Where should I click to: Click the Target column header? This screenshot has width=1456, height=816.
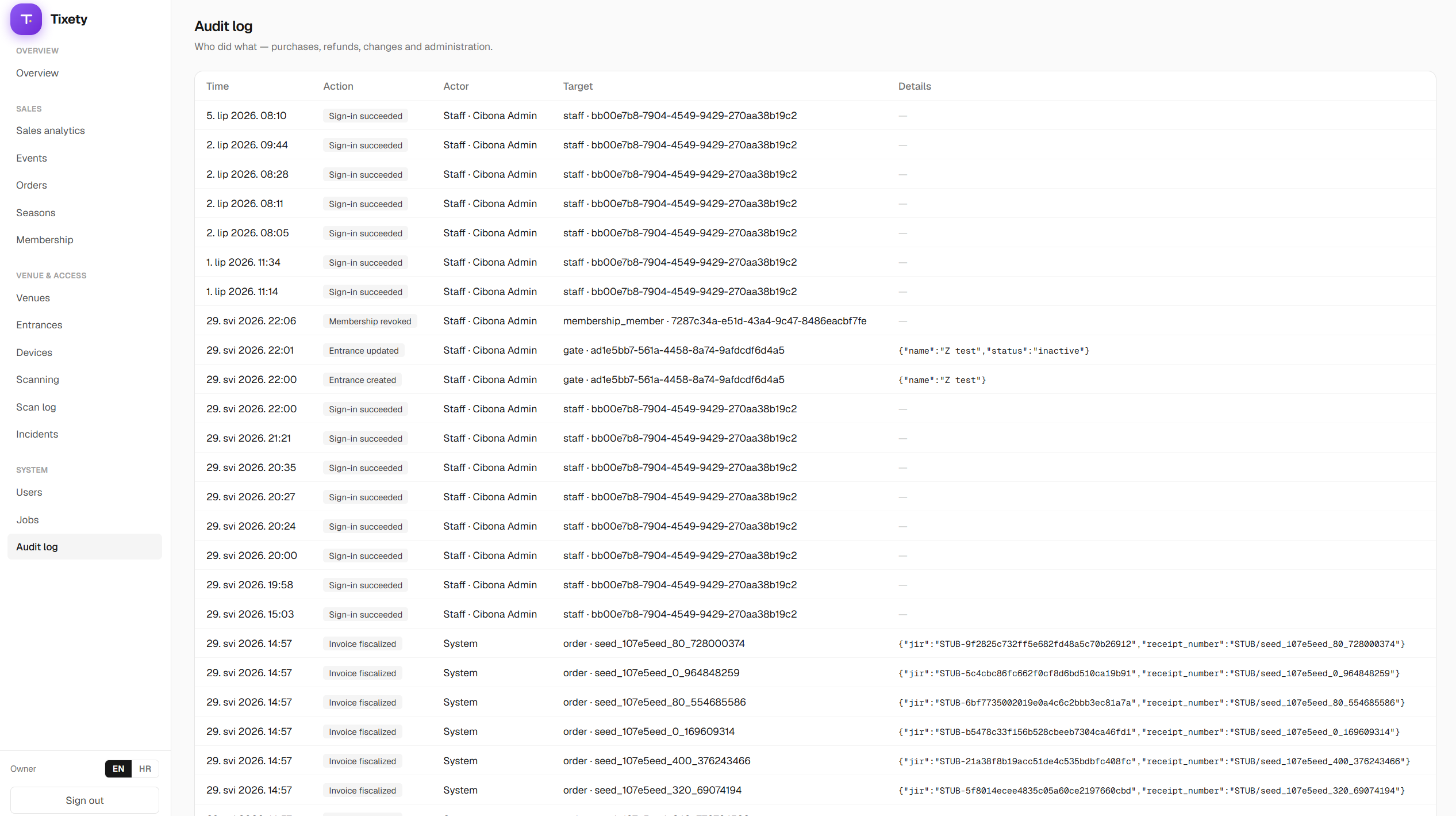[578, 86]
